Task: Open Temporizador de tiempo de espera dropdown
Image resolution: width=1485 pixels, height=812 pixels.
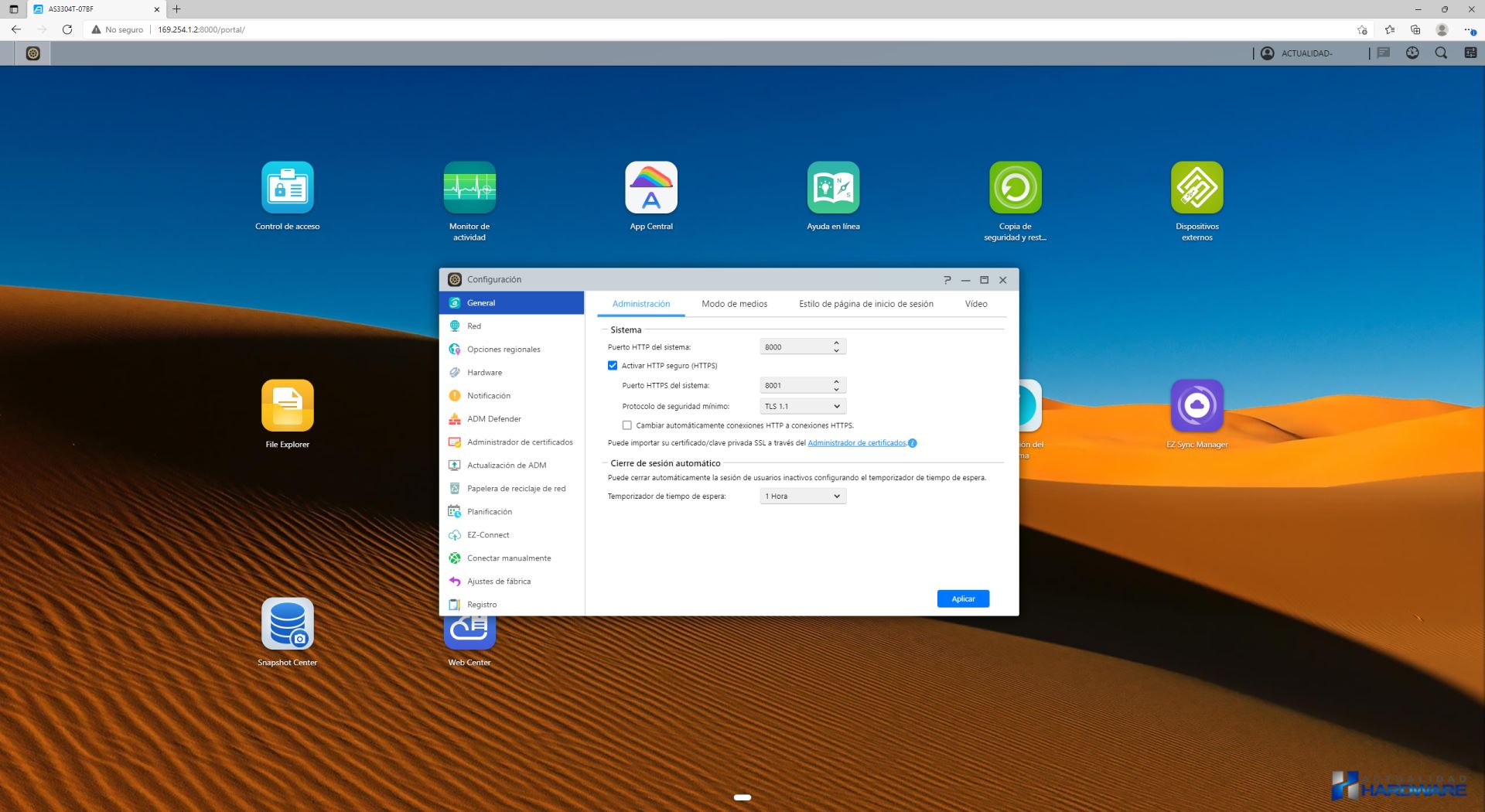Action: pyautogui.click(x=803, y=496)
